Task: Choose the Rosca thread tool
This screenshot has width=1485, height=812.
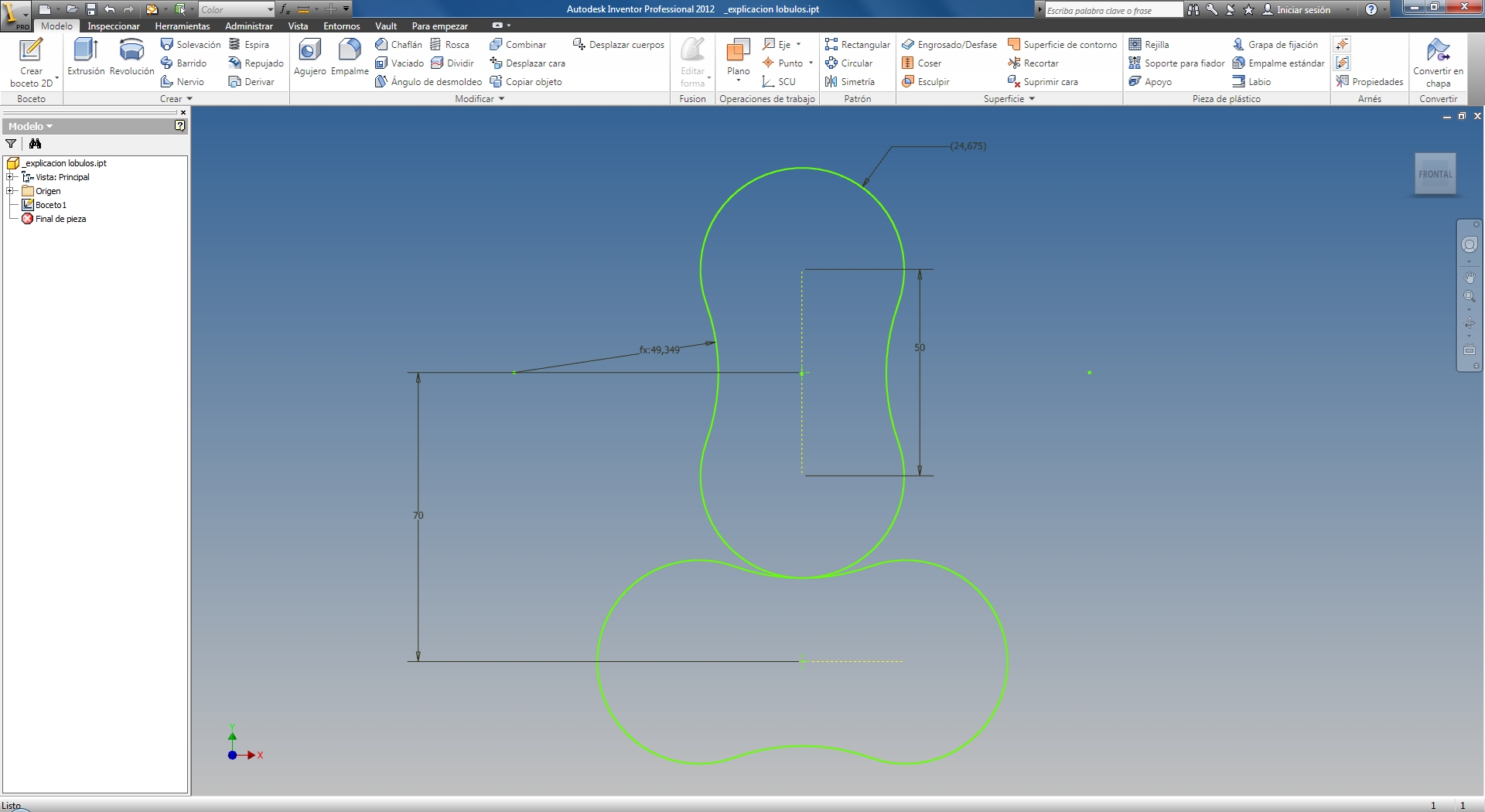Action: click(x=449, y=44)
